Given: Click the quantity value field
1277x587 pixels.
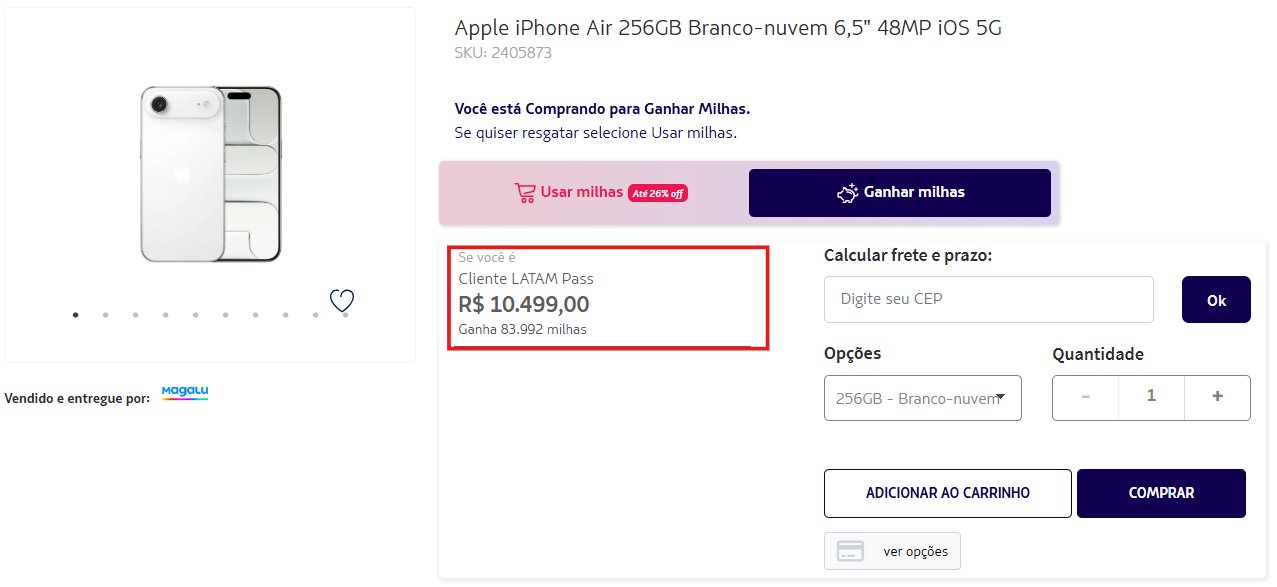Looking at the screenshot, I should pyautogui.click(x=1151, y=397).
